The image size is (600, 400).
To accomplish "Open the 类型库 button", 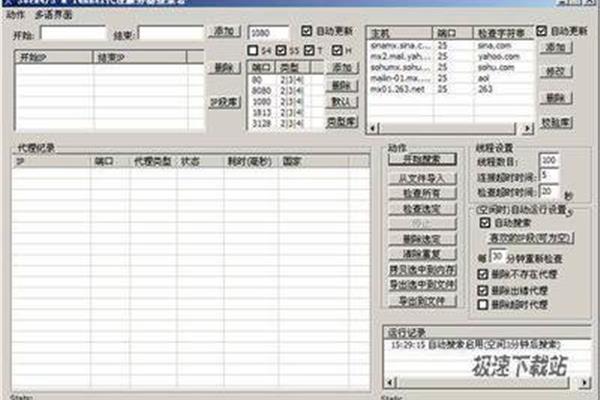I will [342, 122].
